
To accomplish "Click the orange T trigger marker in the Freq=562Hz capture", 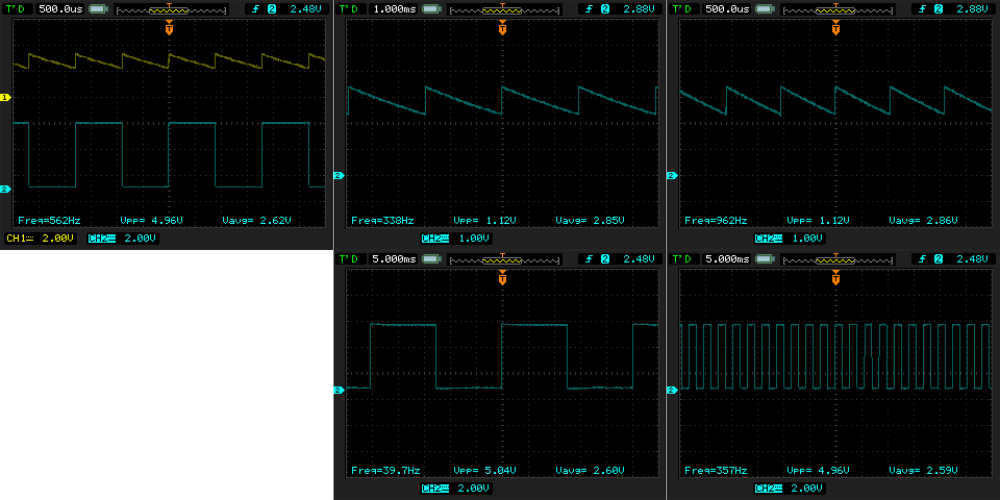I will (x=169, y=28).
